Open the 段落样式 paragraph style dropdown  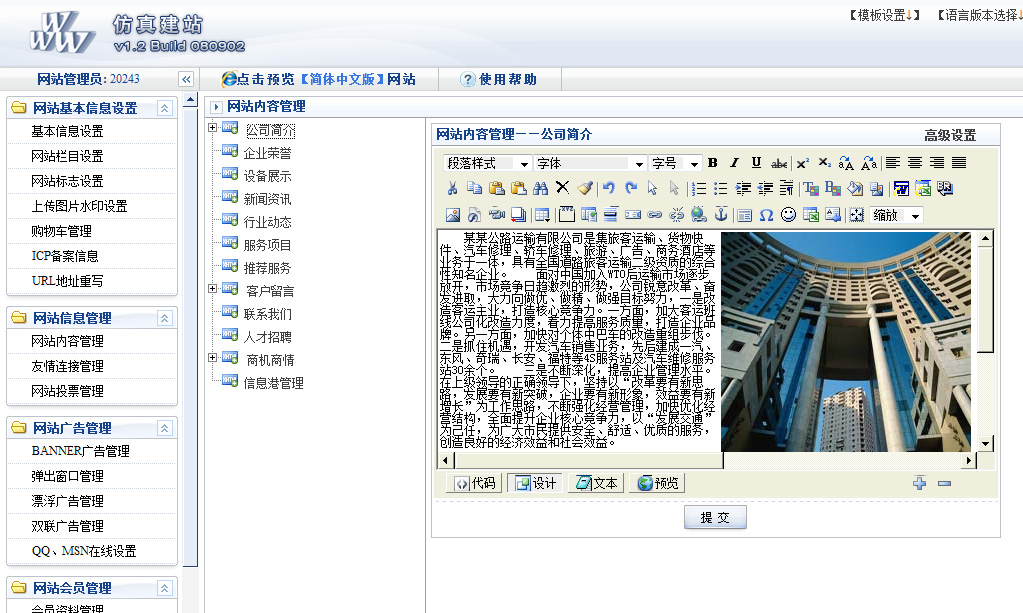point(487,163)
